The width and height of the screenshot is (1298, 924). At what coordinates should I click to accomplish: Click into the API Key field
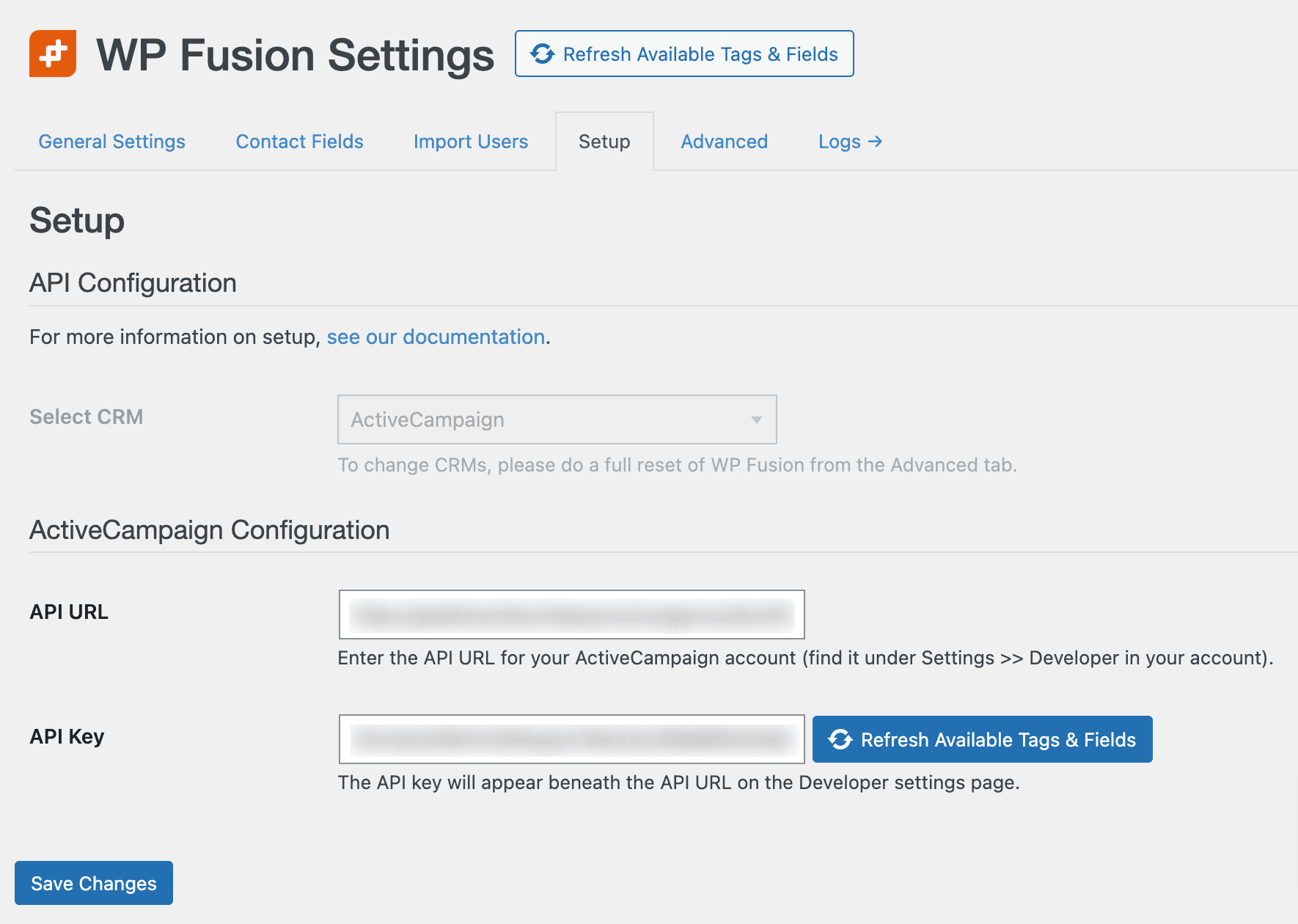571,739
